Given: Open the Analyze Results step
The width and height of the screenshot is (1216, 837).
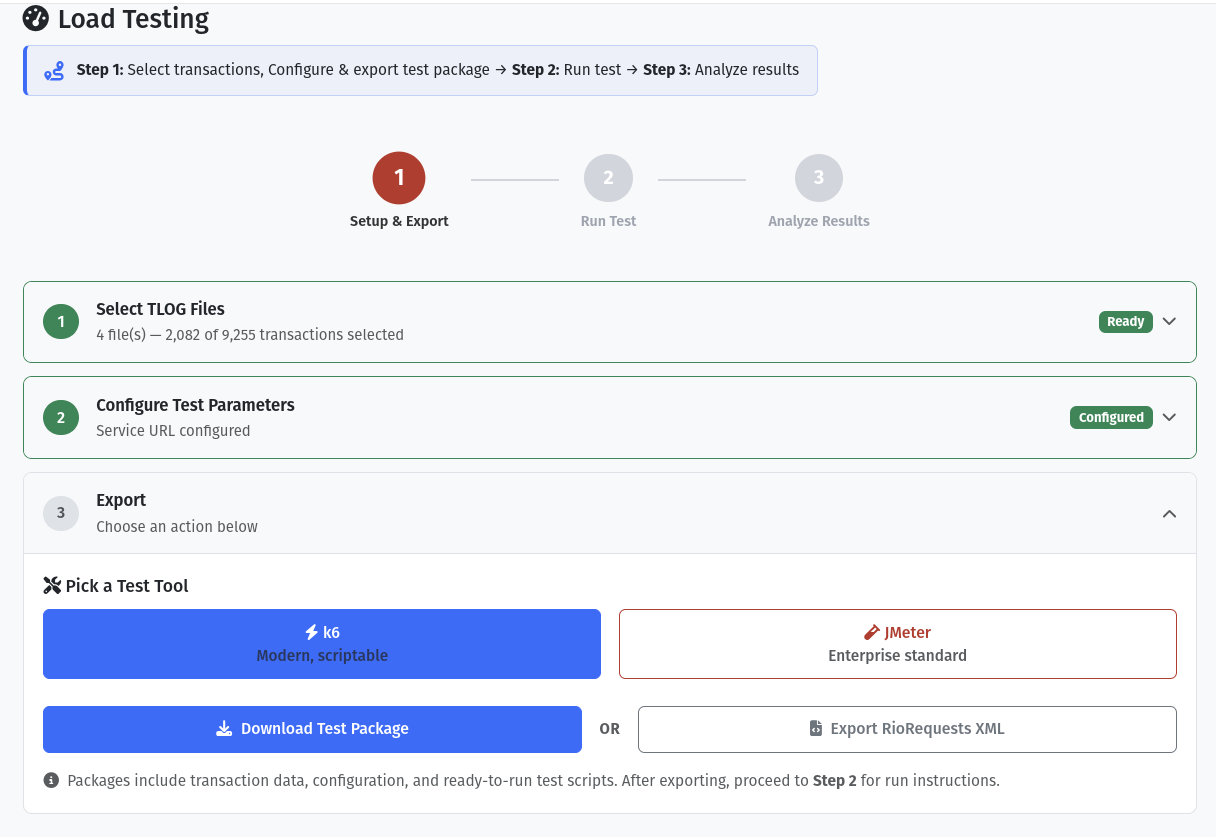Looking at the screenshot, I should click(x=818, y=177).
